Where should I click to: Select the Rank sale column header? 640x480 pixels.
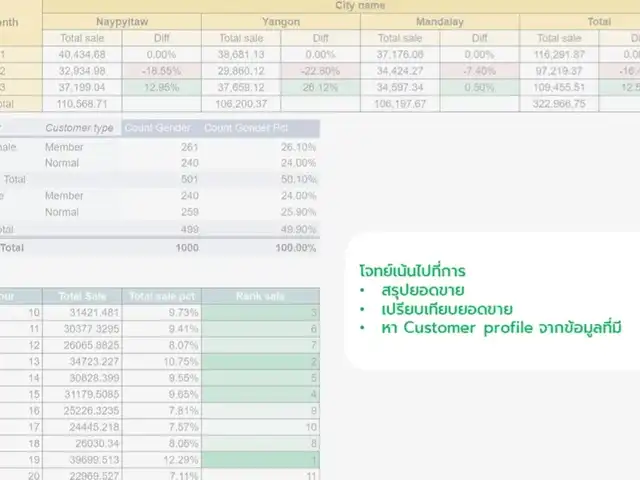coord(261,295)
